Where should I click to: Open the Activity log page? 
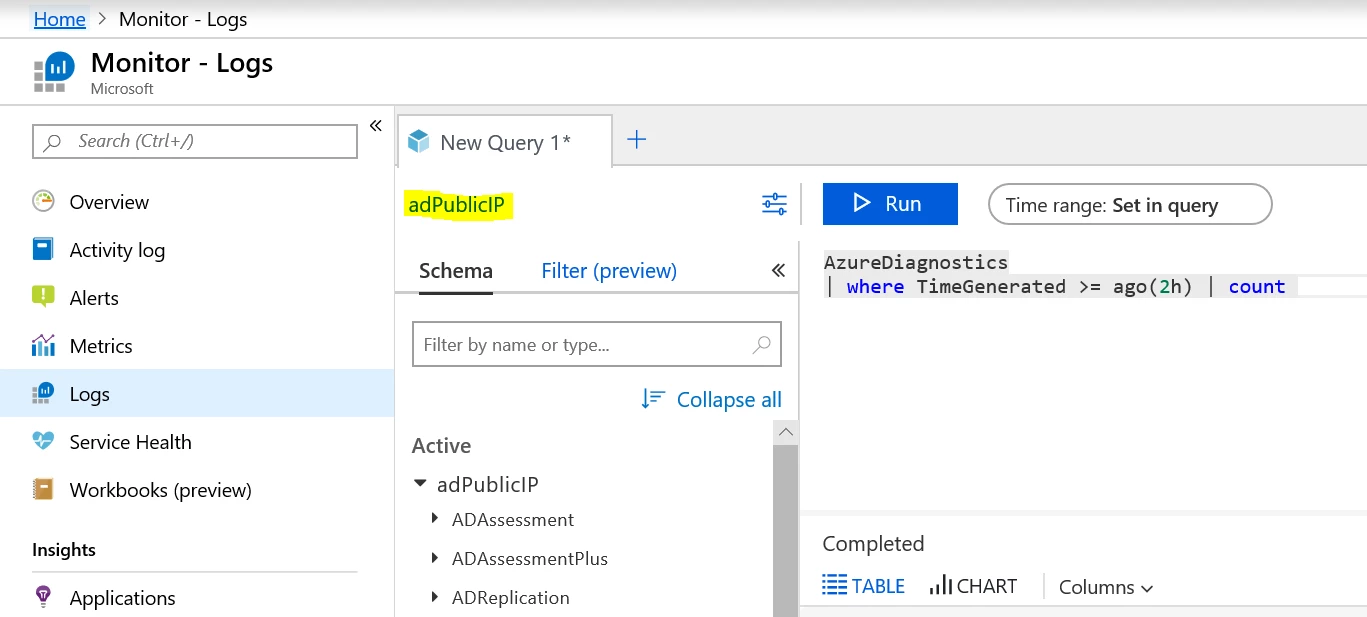[117, 250]
